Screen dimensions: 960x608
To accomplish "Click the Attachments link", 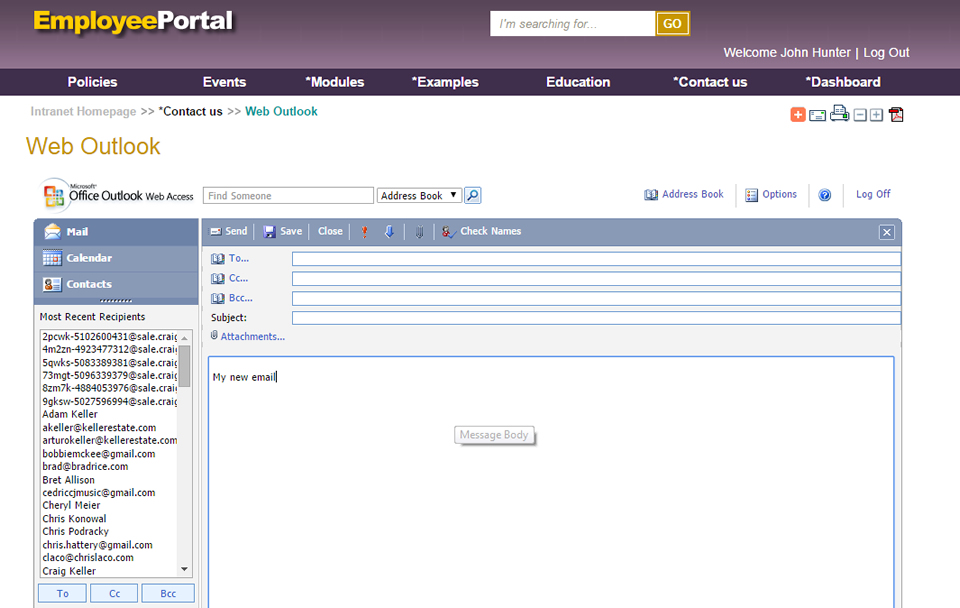I will (252, 337).
